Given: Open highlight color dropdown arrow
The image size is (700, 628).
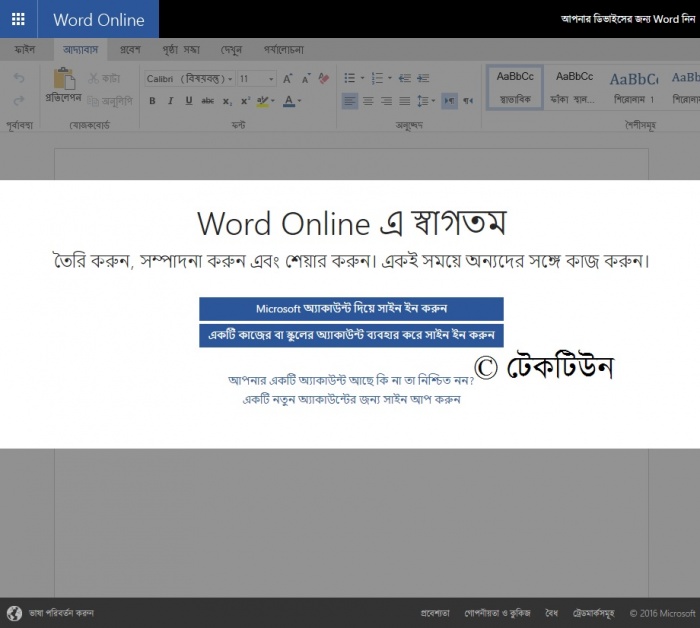Looking at the screenshot, I should tap(273, 101).
